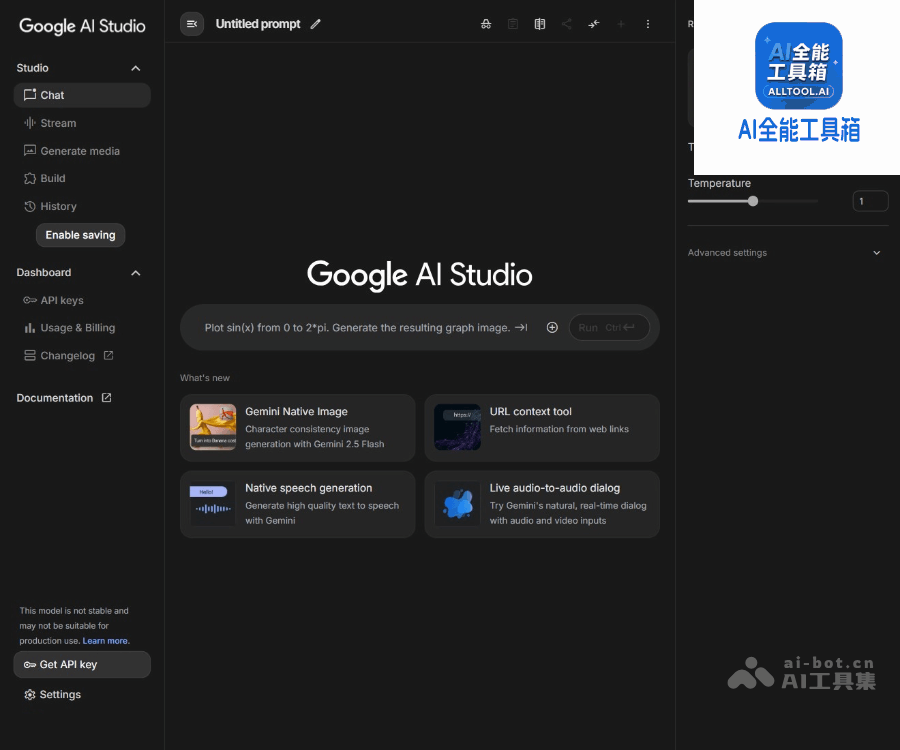Click the Get API key button

[x=82, y=664]
